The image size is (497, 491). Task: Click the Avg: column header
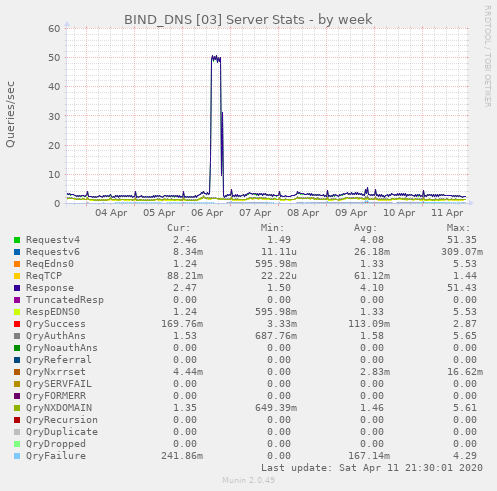coord(365,228)
